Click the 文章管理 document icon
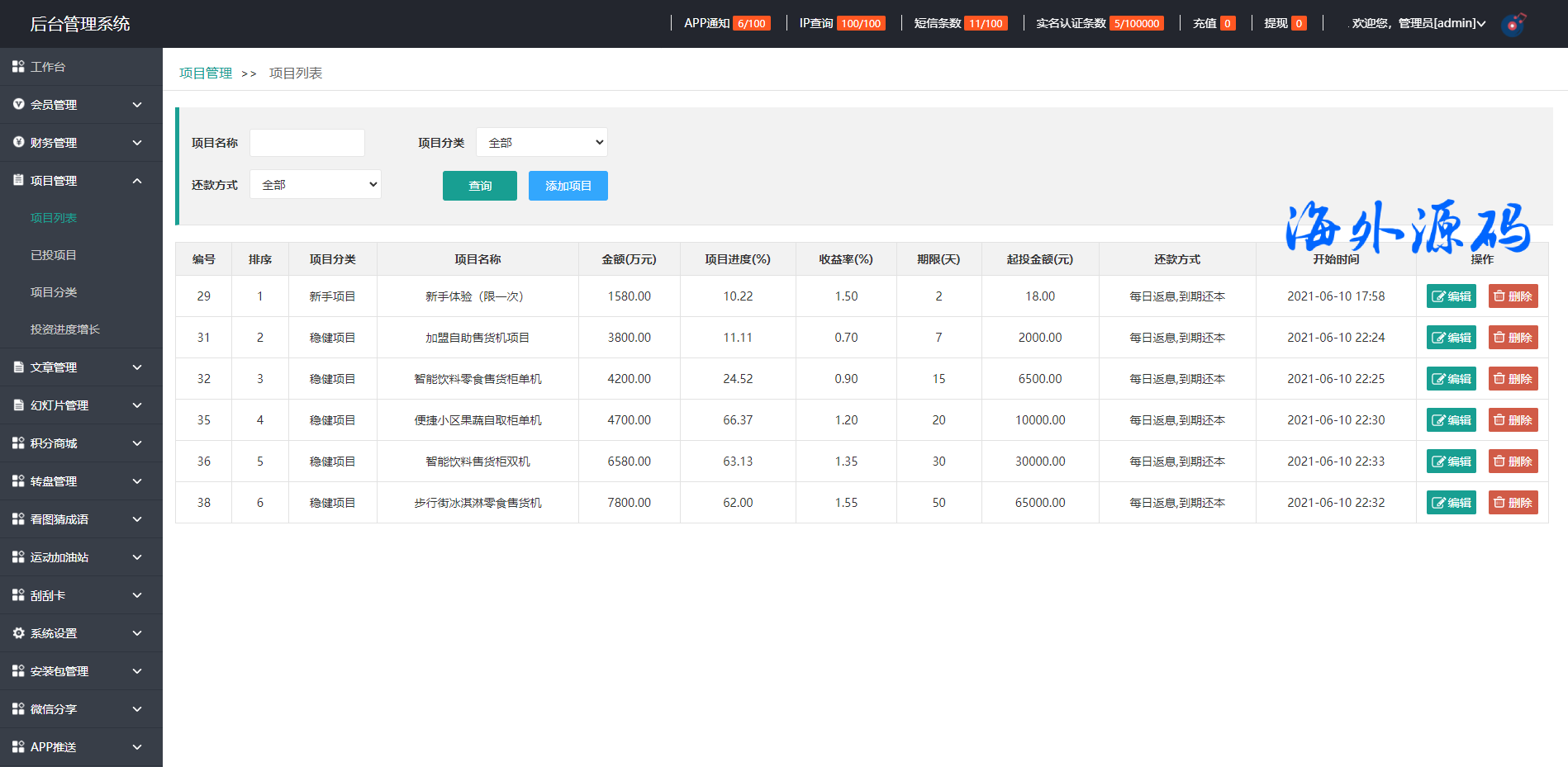Viewport: 1568px width, 767px height. (x=18, y=367)
